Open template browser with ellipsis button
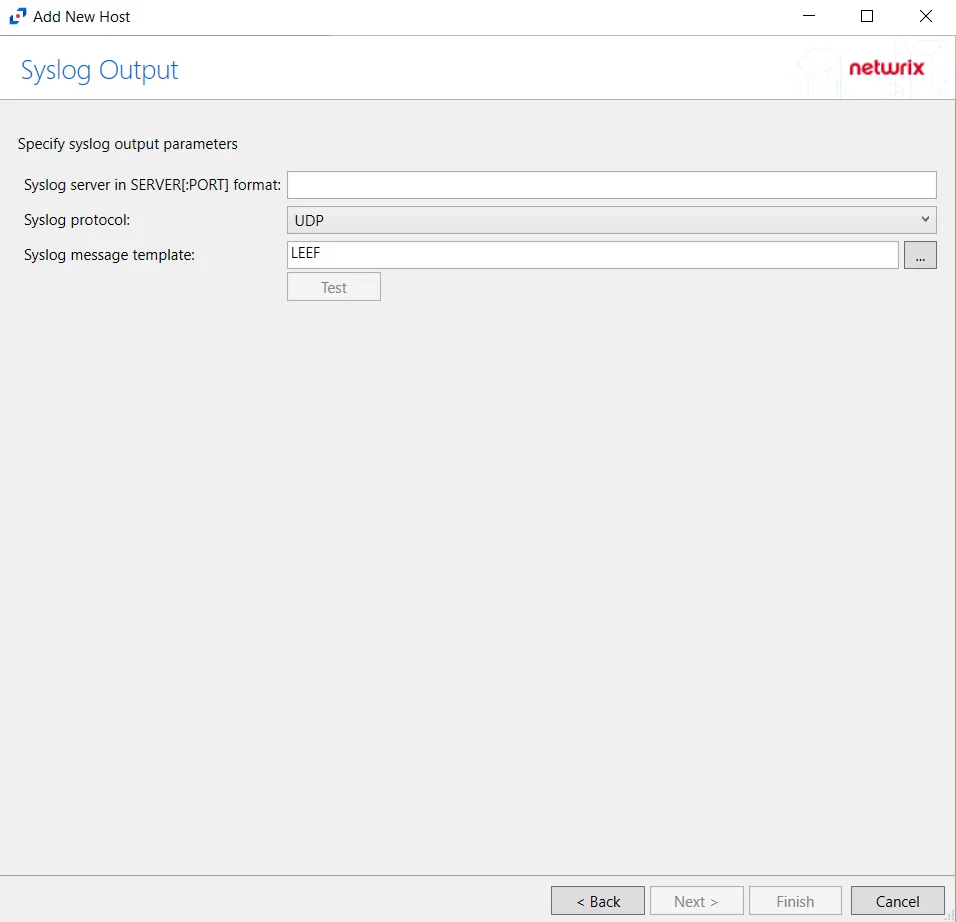Viewport: 956px width, 922px height. click(x=920, y=255)
